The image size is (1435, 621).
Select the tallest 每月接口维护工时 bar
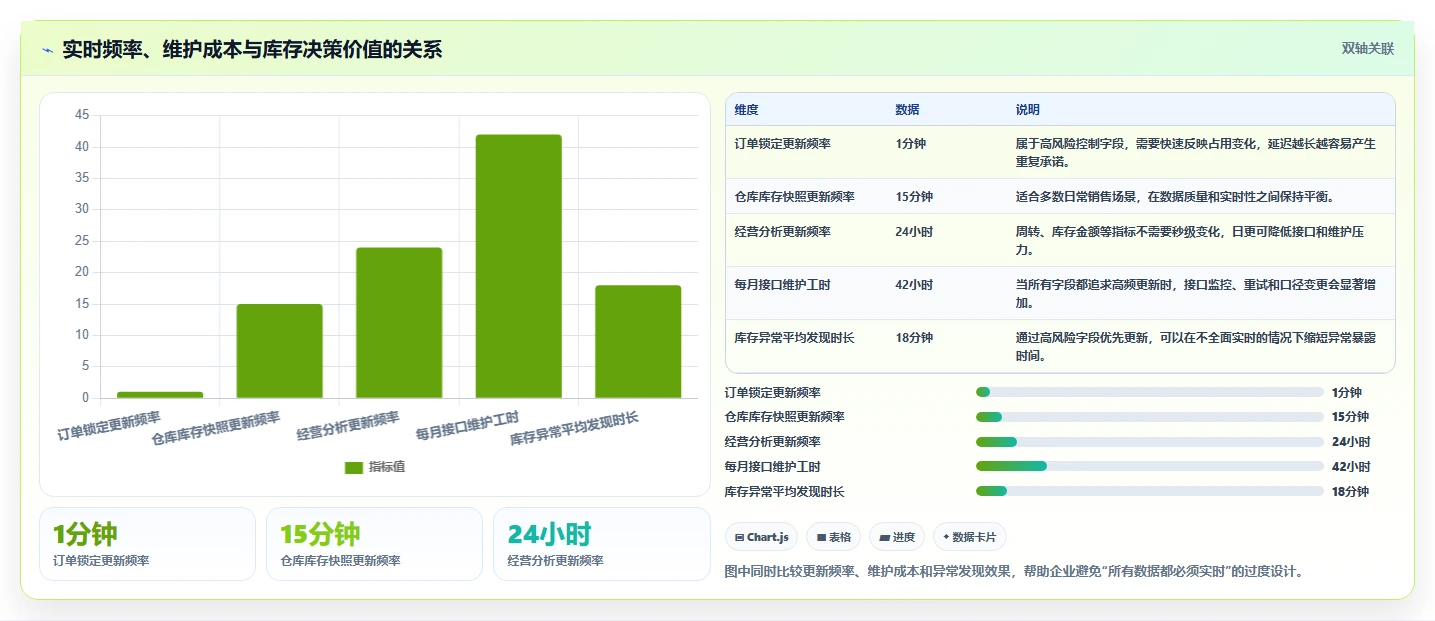[x=518, y=266]
